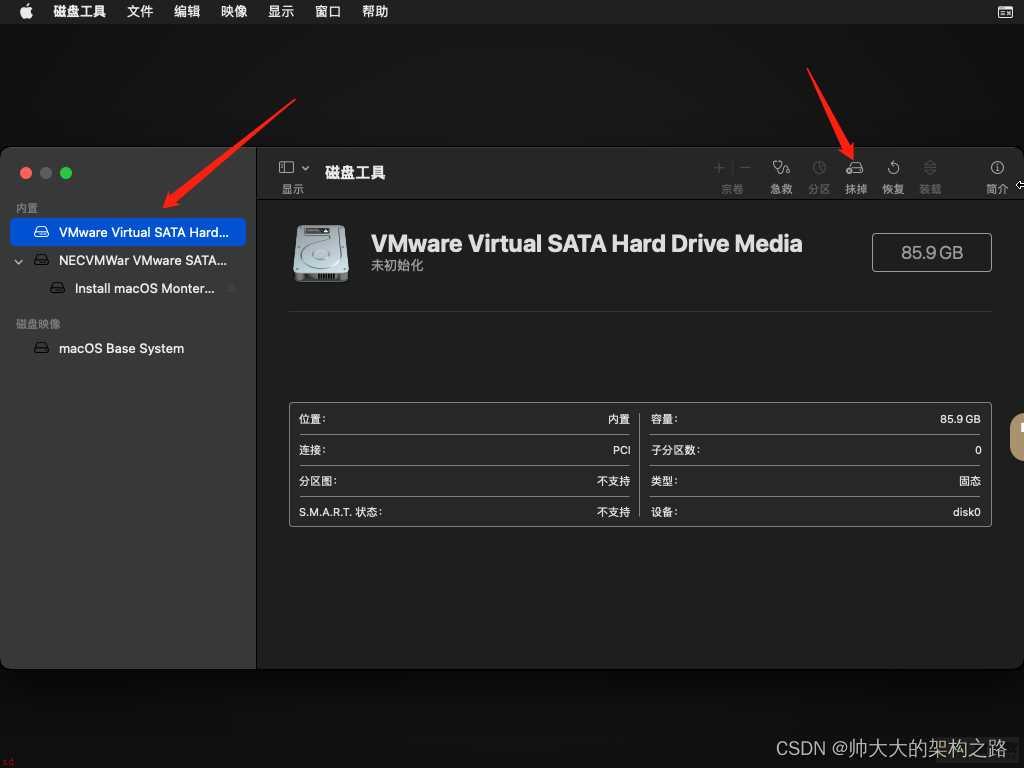Open the 编辑 menu

coord(187,11)
